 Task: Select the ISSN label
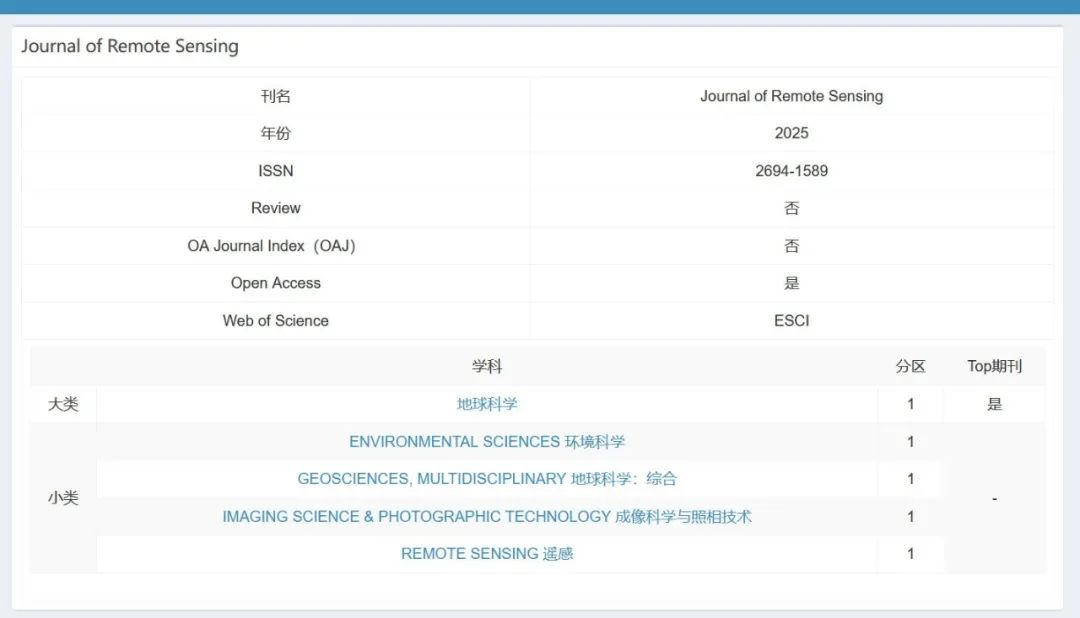pyautogui.click(x=276, y=171)
